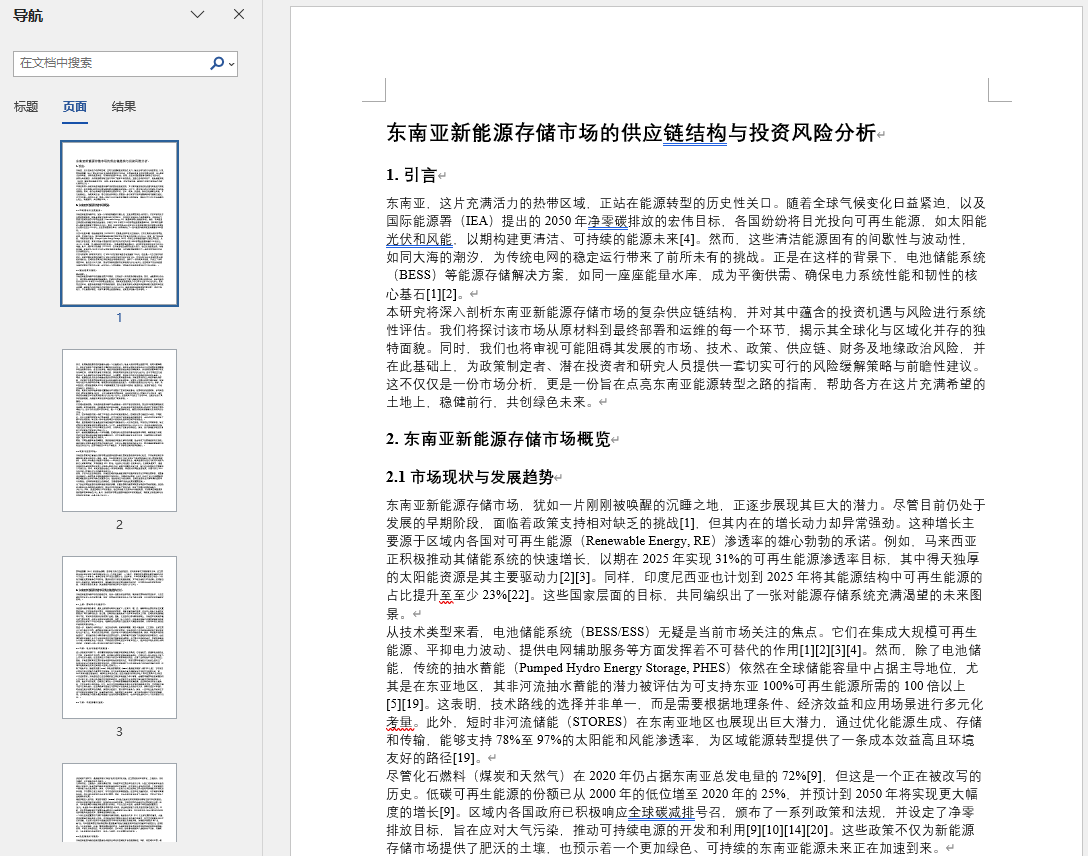
Task: Click the 在文档中搜索 search field
Action: (x=110, y=63)
